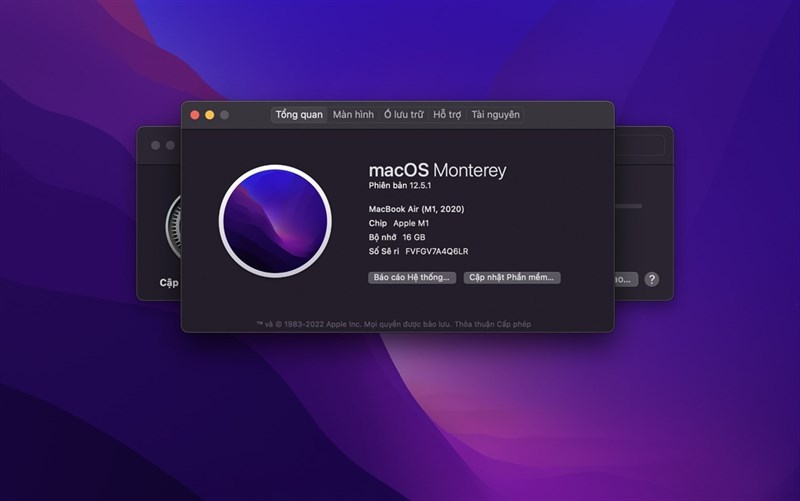800x501 pixels.
Task: Click partially hidden button in background window
Action: (x=626, y=280)
